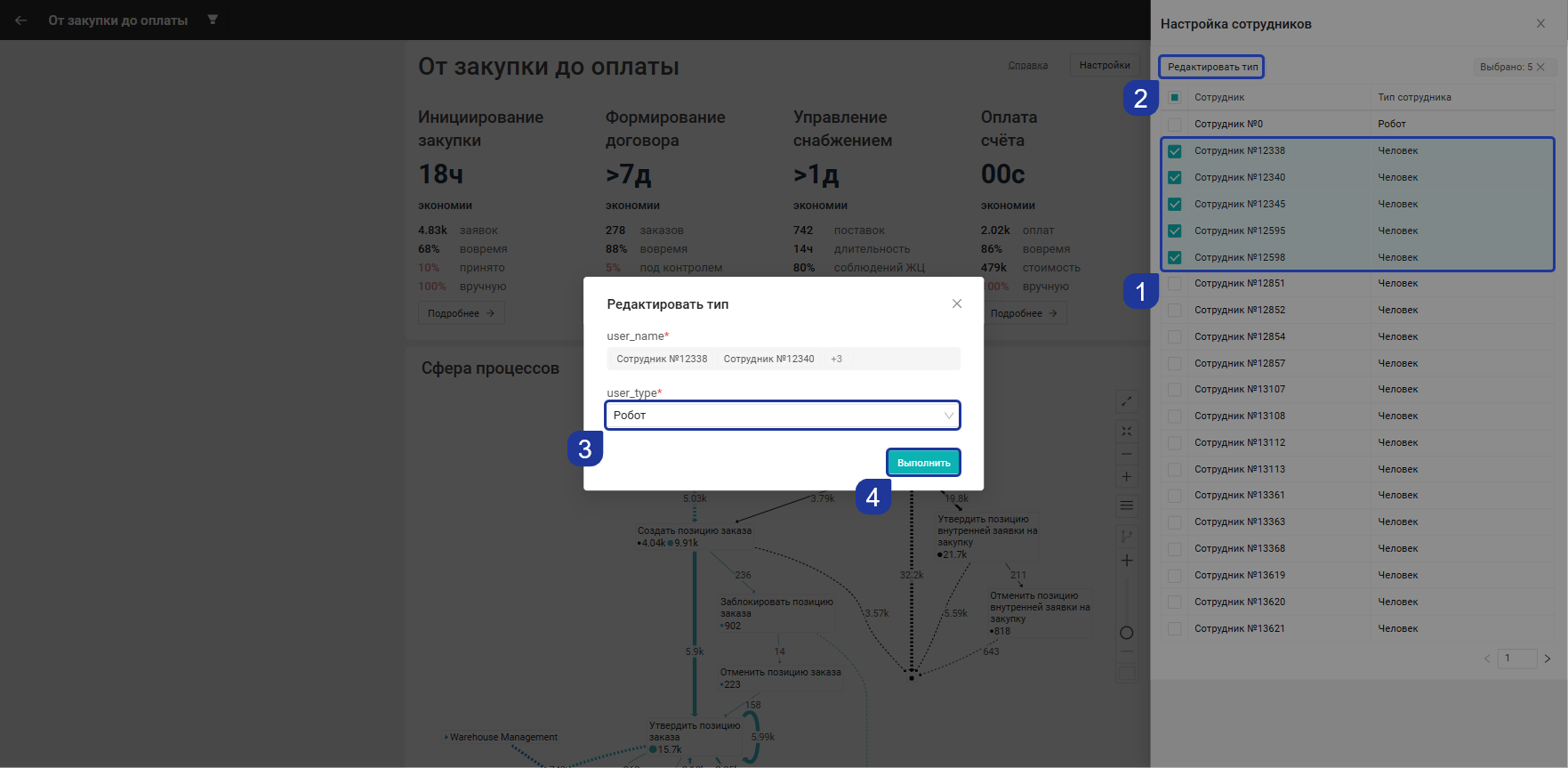Close the Редактировать тип dialog
The height and width of the screenshot is (768, 1568).
[957, 303]
